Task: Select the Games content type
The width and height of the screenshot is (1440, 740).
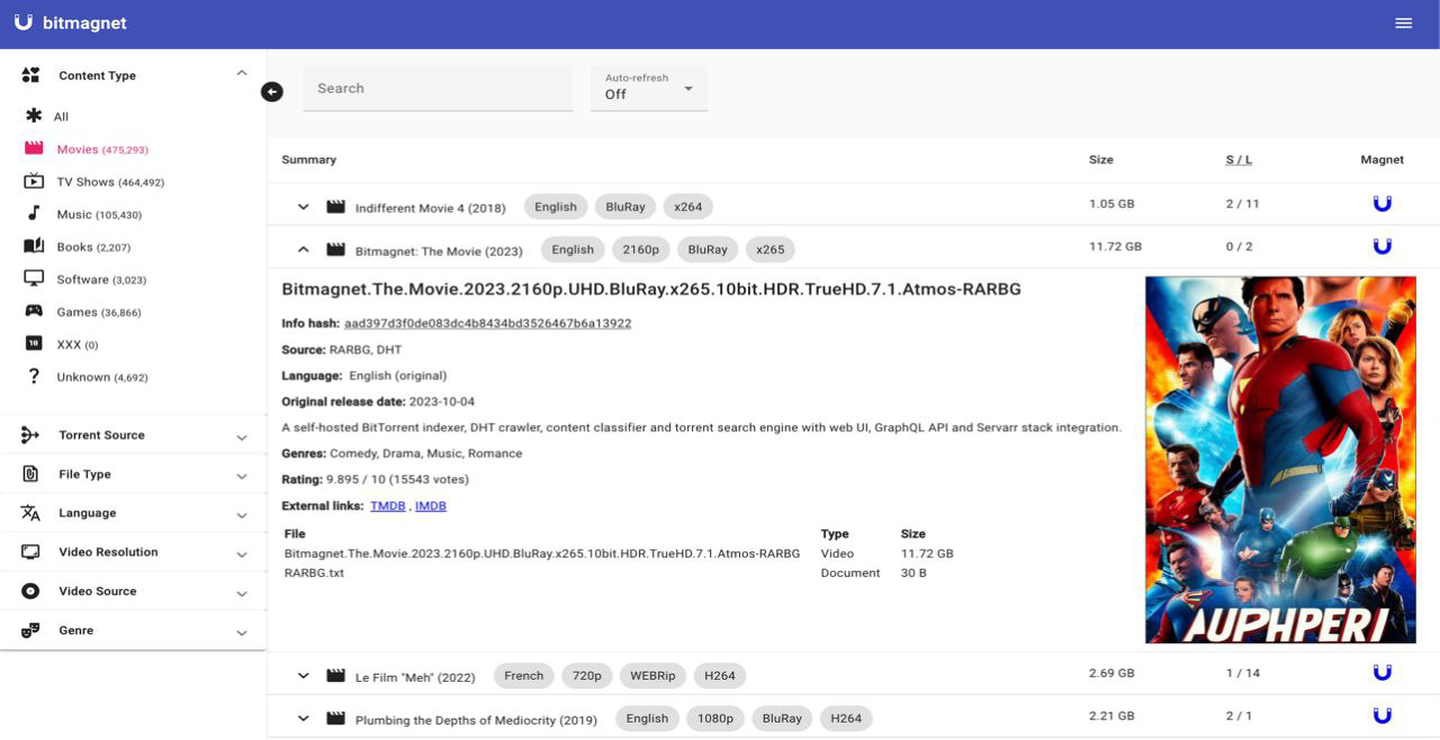Action: [99, 312]
